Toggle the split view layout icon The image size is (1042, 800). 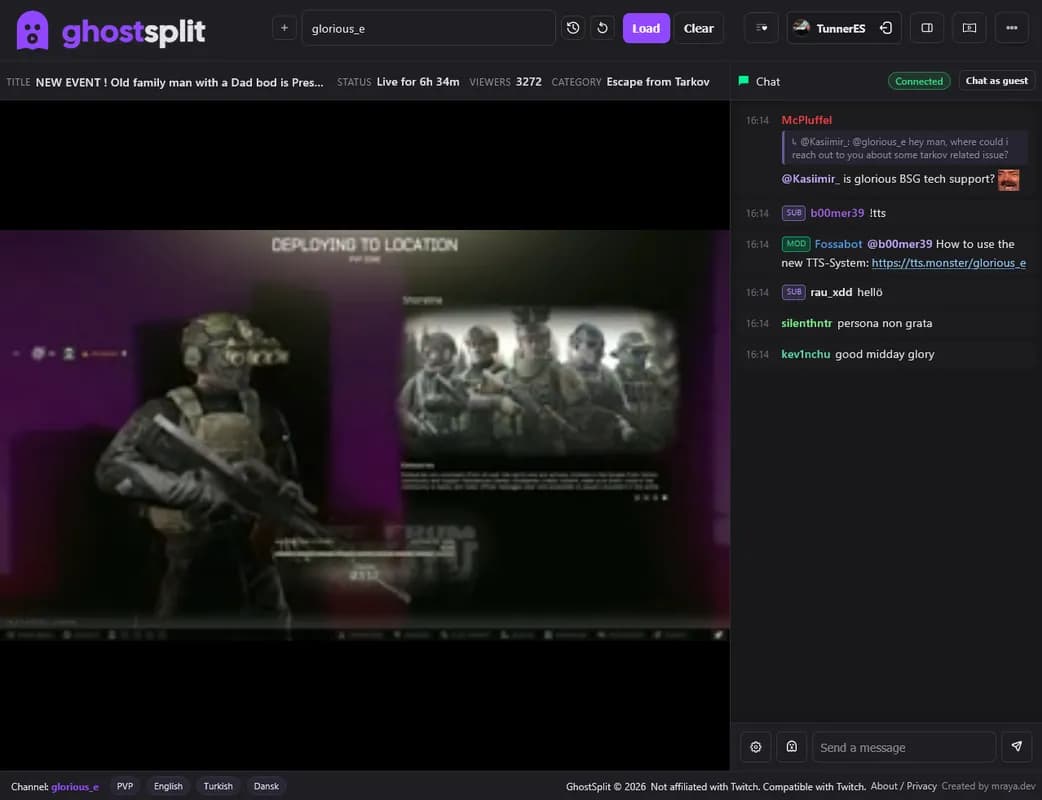(926, 28)
